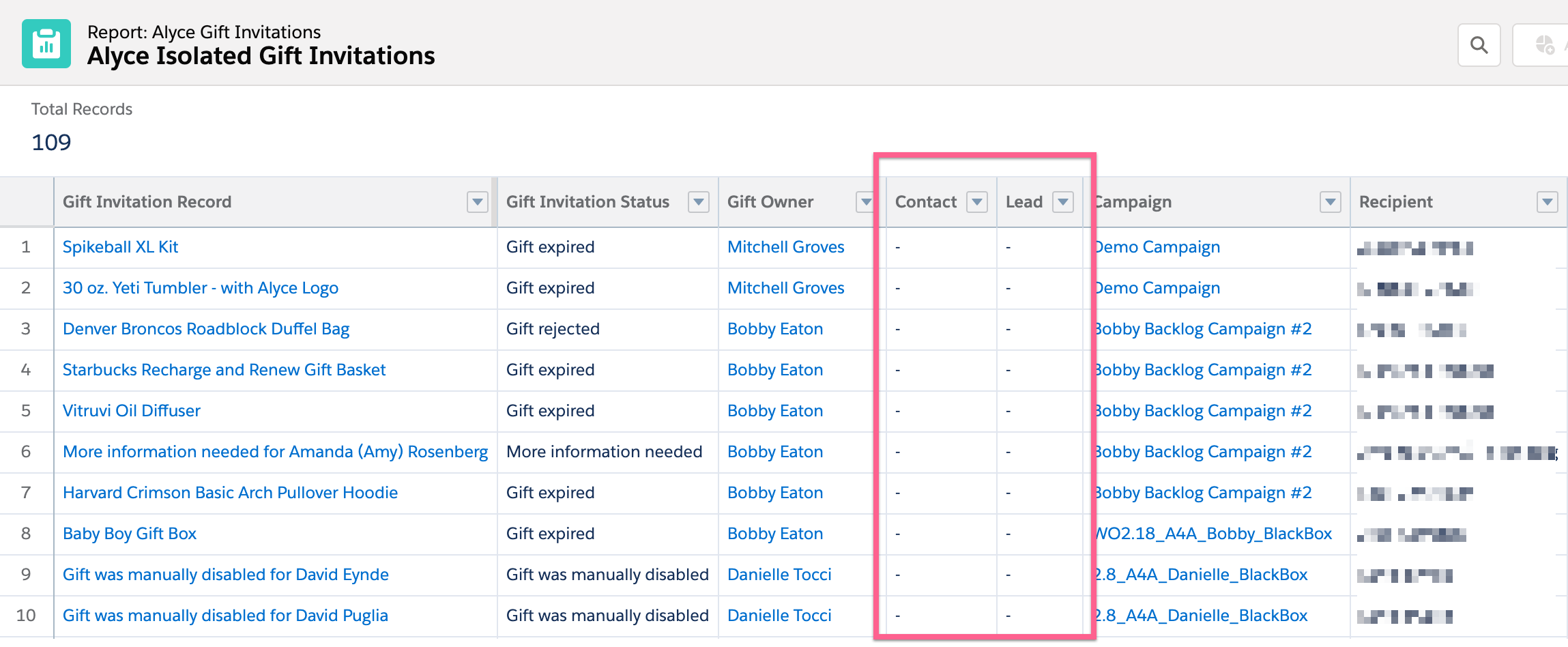Screen dimensions: 1568x647
Task: Open WO2.18_A4A_Bobby_BlackBox campaign link
Action: pyautogui.click(x=1213, y=534)
